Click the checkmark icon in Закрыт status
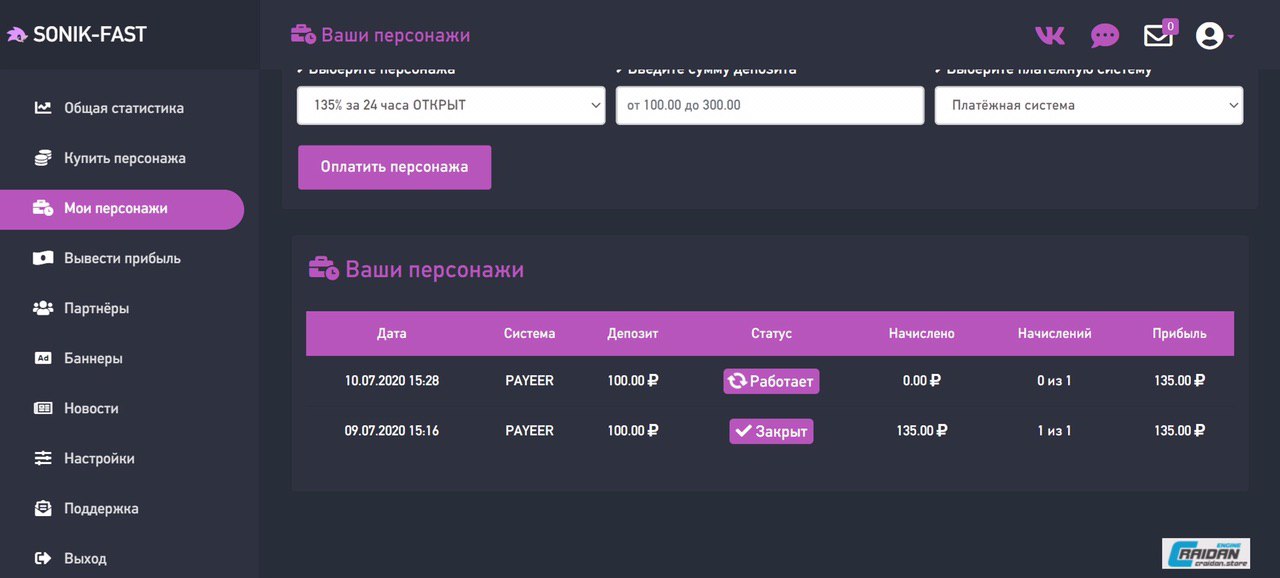This screenshot has height=578, width=1280. pyautogui.click(x=743, y=431)
